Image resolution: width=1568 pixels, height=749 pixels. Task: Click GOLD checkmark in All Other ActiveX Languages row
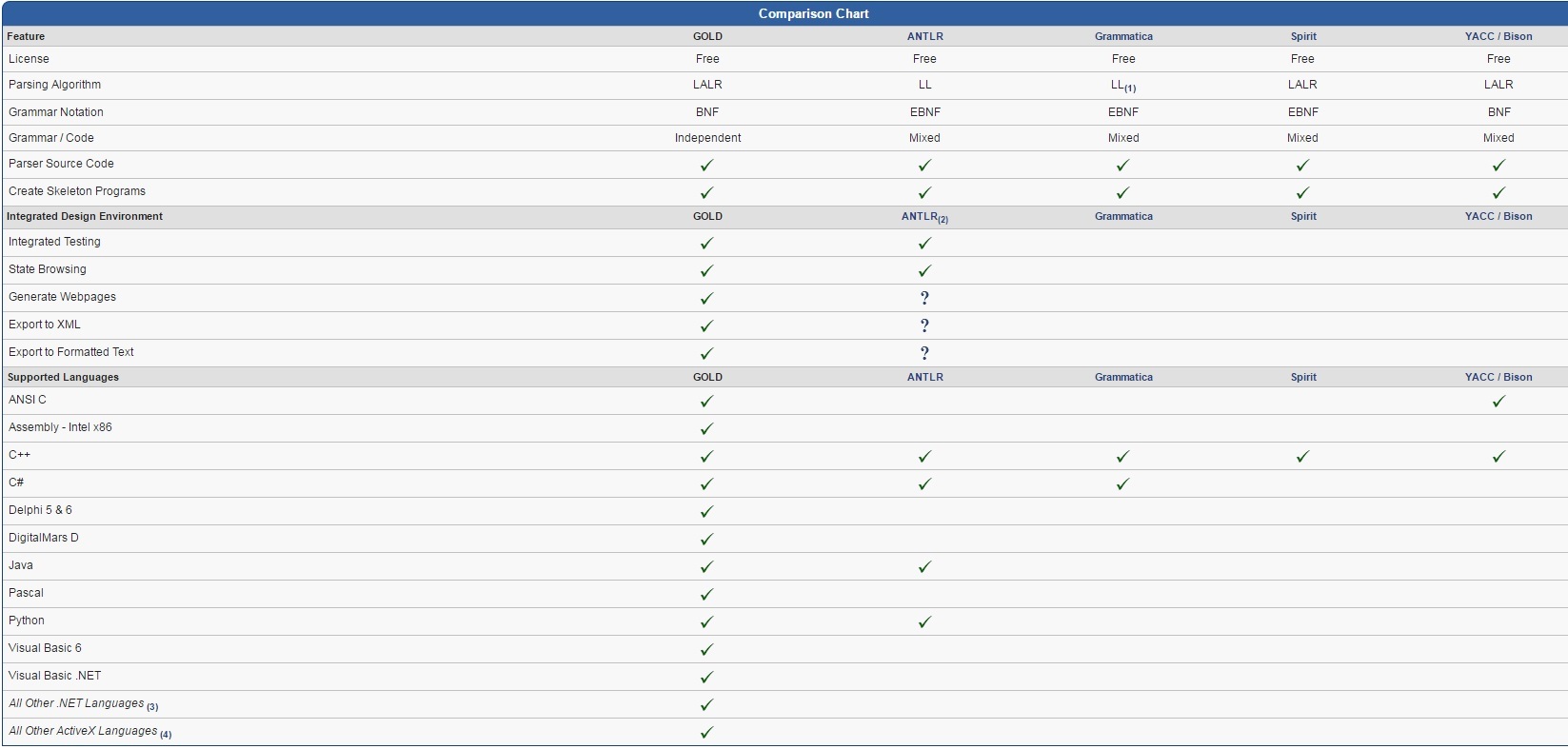(x=706, y=733)
